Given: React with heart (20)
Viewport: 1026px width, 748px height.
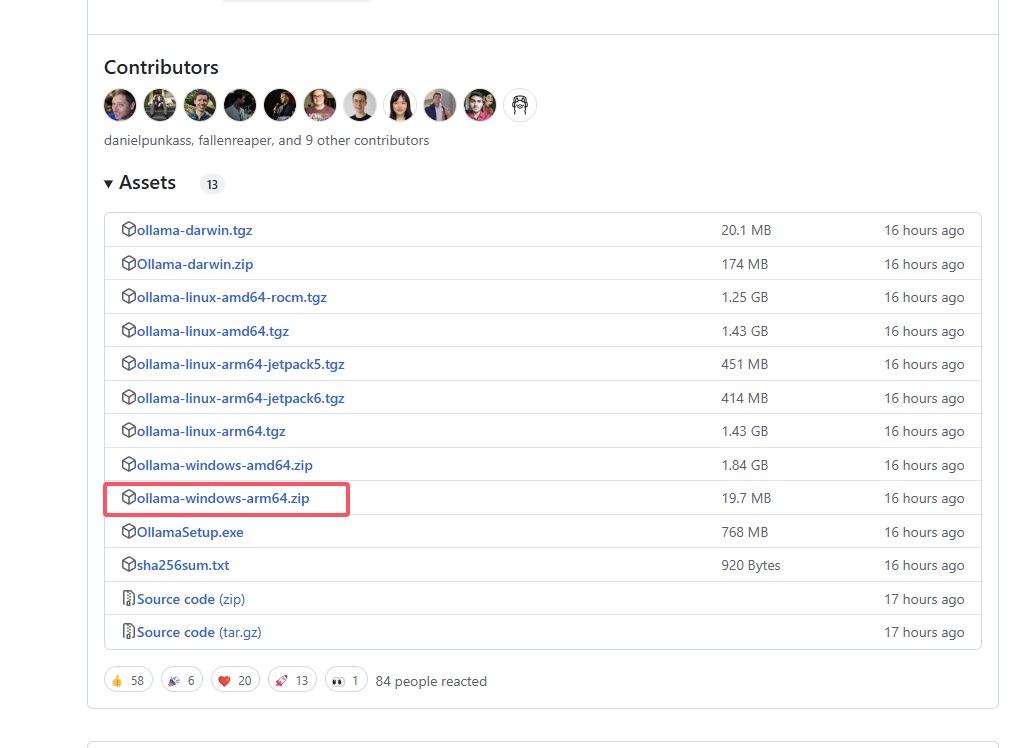Looking at the screenshot, I should [236, 681].
